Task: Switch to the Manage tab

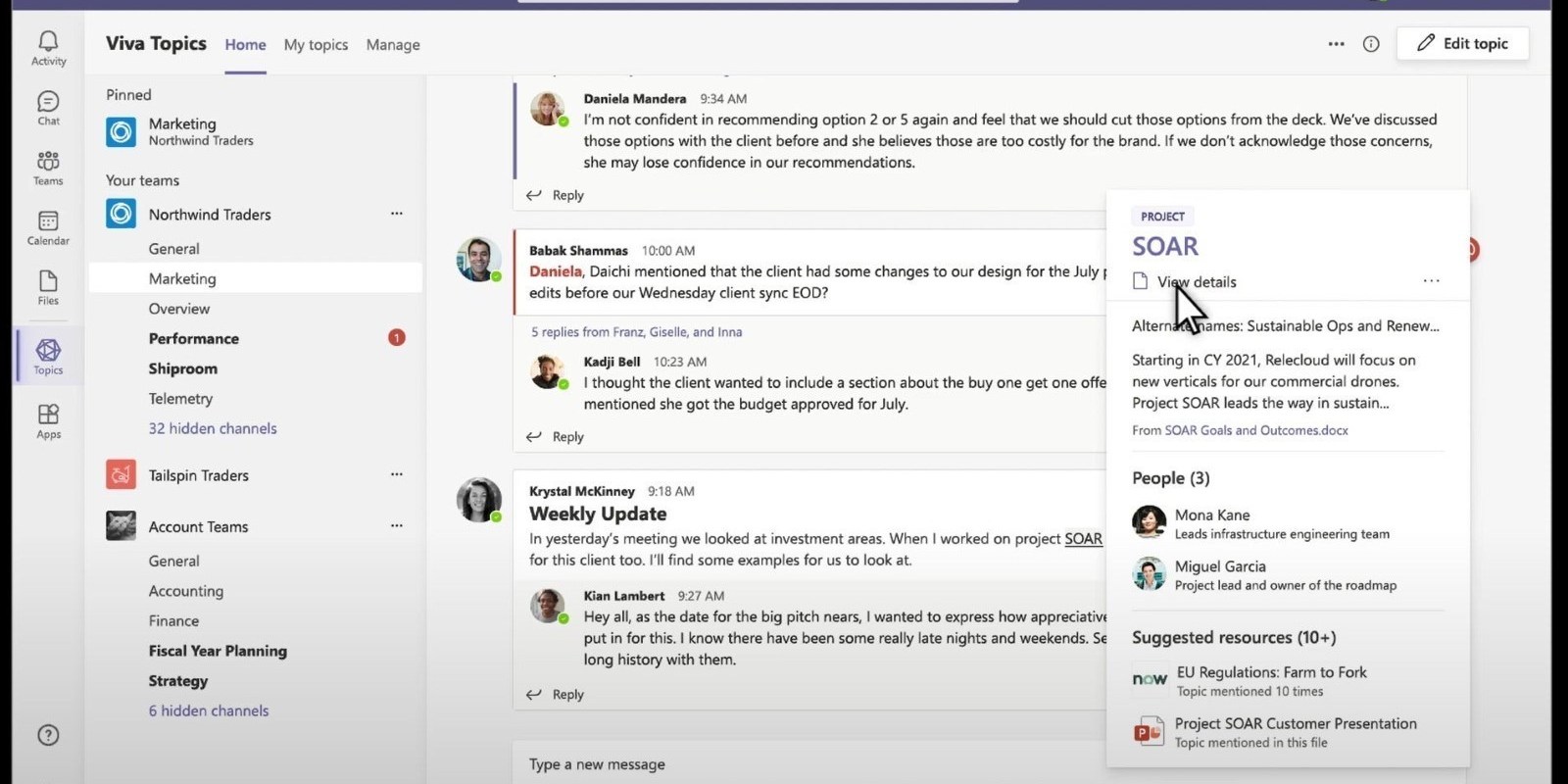Action: (x=393, y=45)
